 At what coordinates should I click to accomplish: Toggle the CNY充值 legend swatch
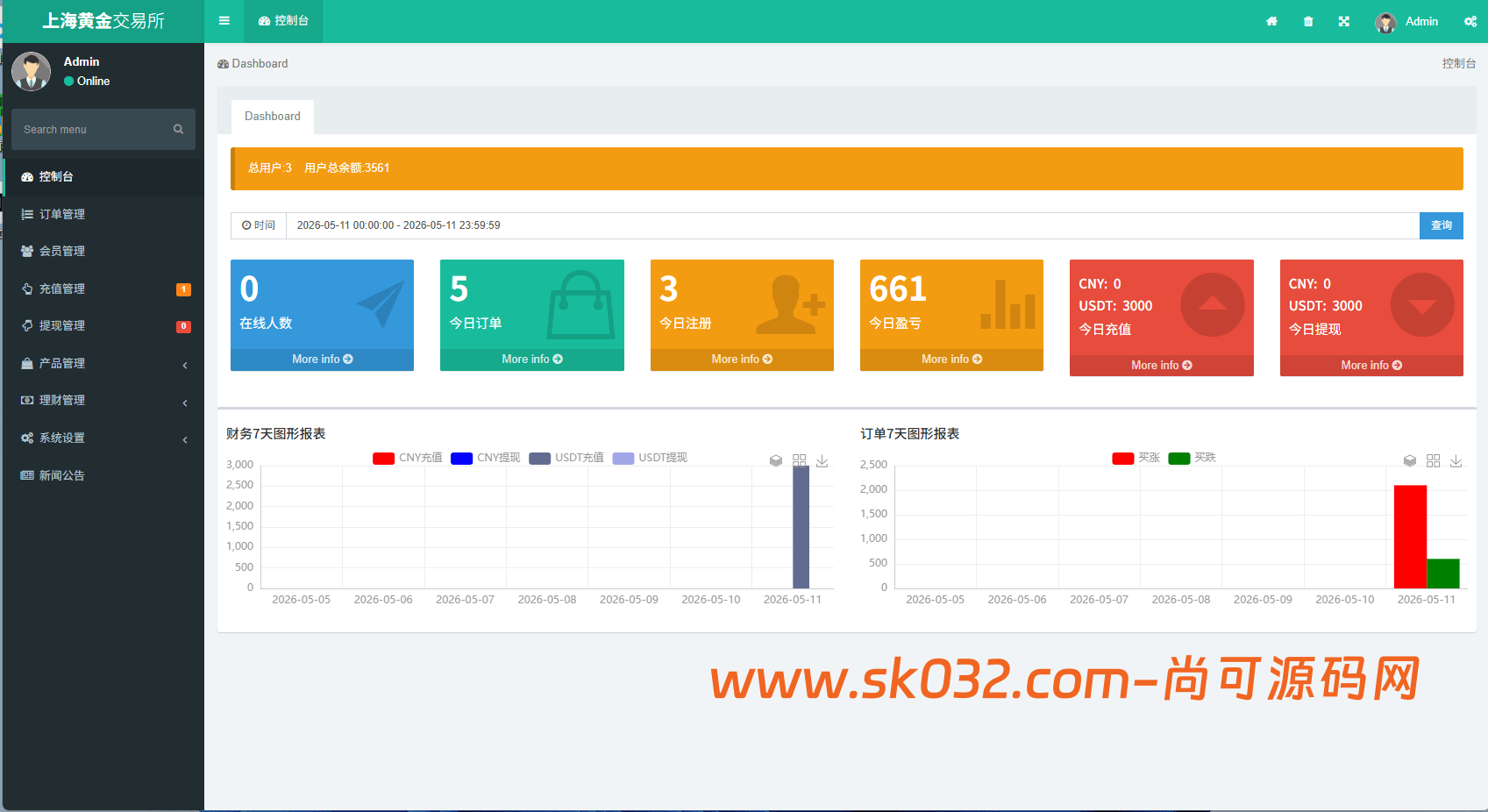click(x=383, y=458)
